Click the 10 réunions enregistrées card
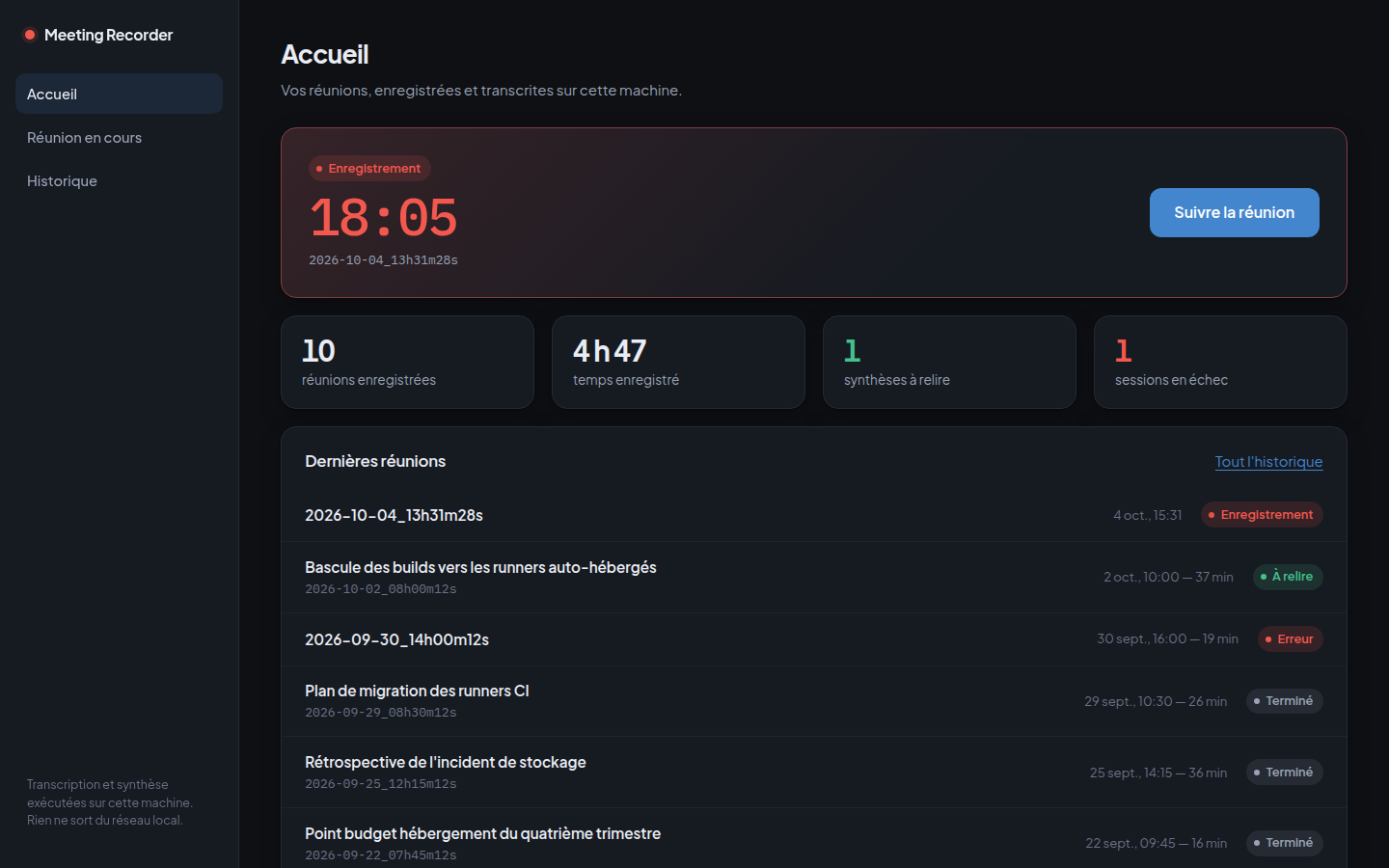 click(407, 362)
